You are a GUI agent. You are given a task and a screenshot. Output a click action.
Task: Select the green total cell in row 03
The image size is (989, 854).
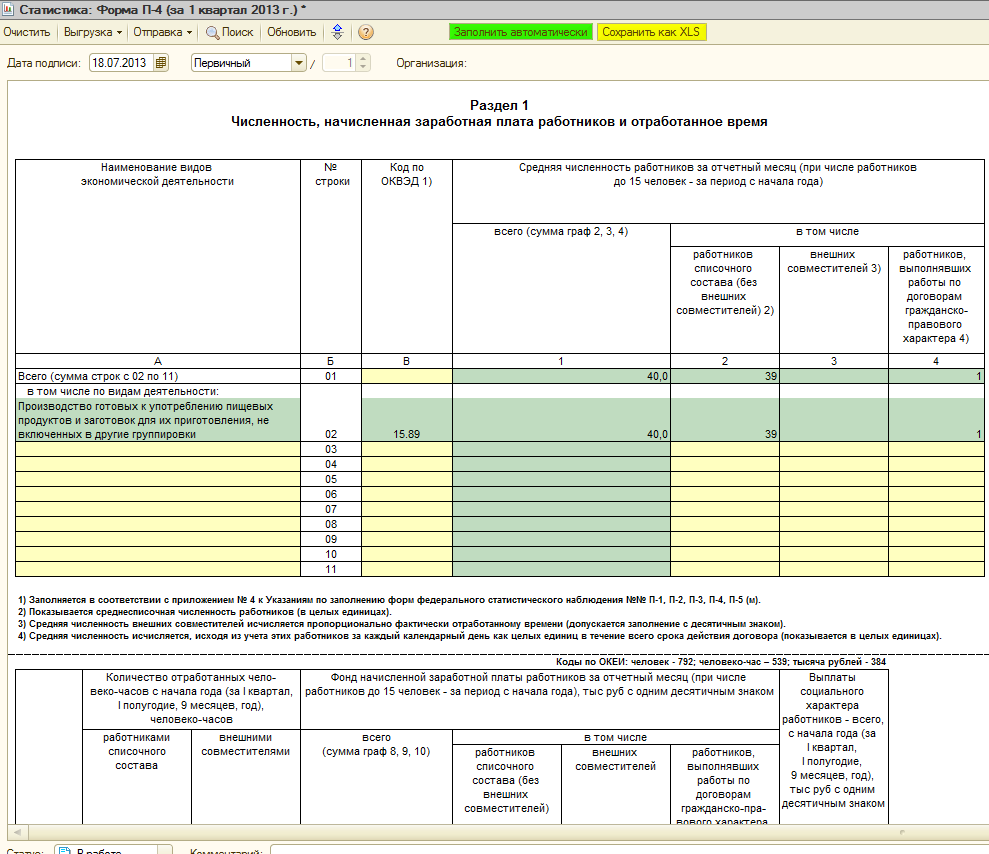[561, 449]
